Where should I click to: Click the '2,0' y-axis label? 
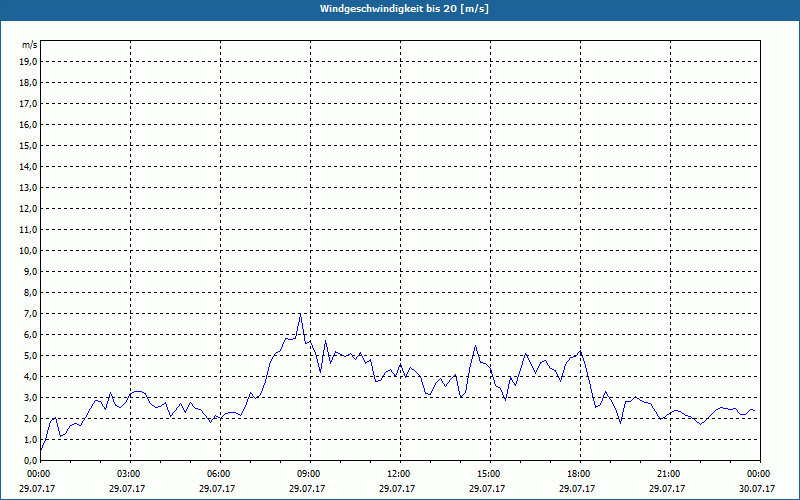click(x=30, y=418)
